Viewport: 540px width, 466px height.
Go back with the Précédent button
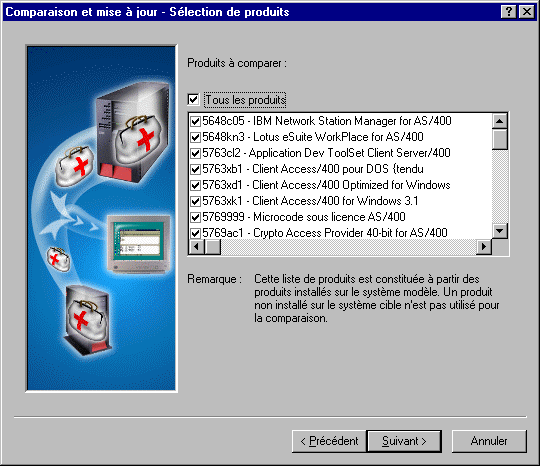coord(329,441)
